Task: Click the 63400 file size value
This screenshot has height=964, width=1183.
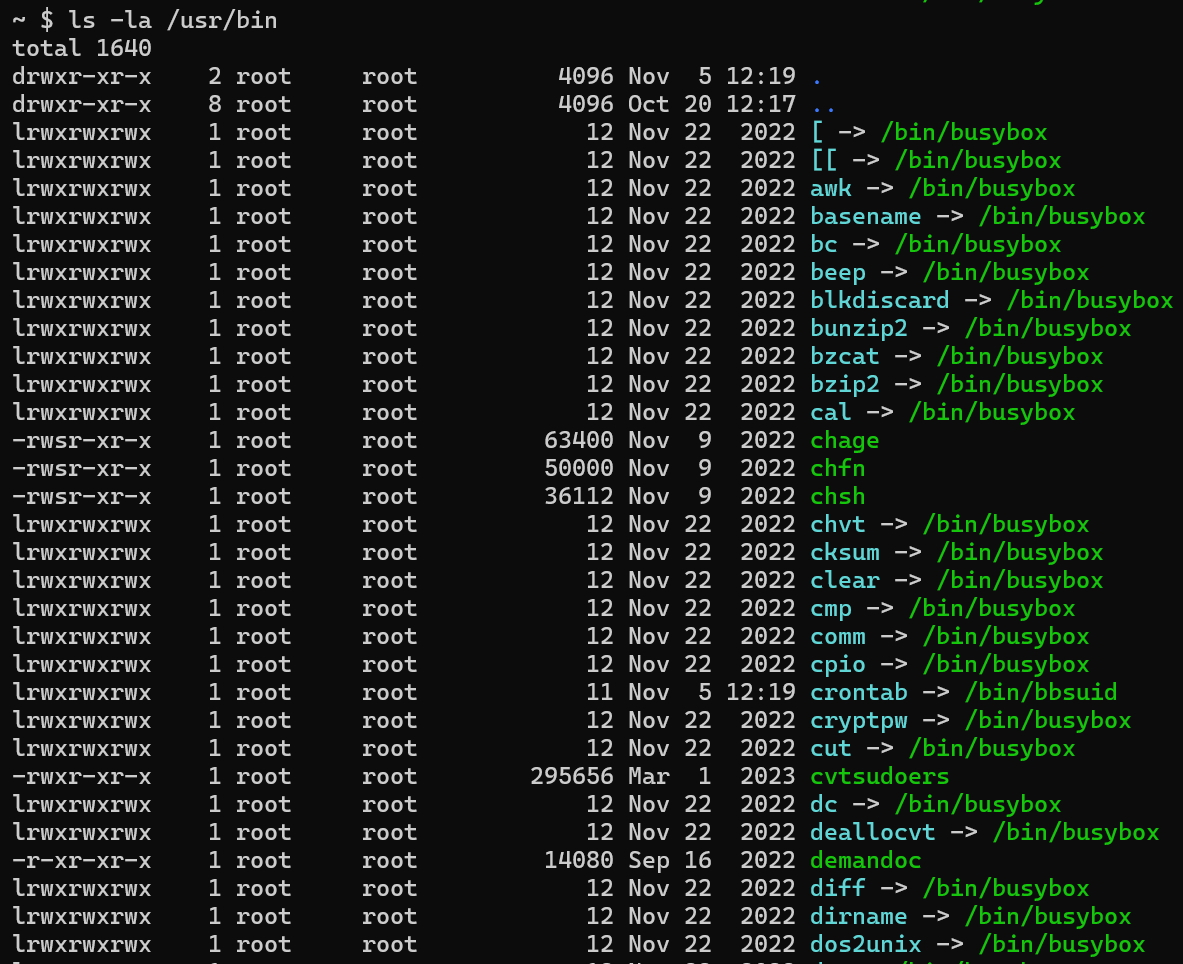Action: click(x=578, y=440)
